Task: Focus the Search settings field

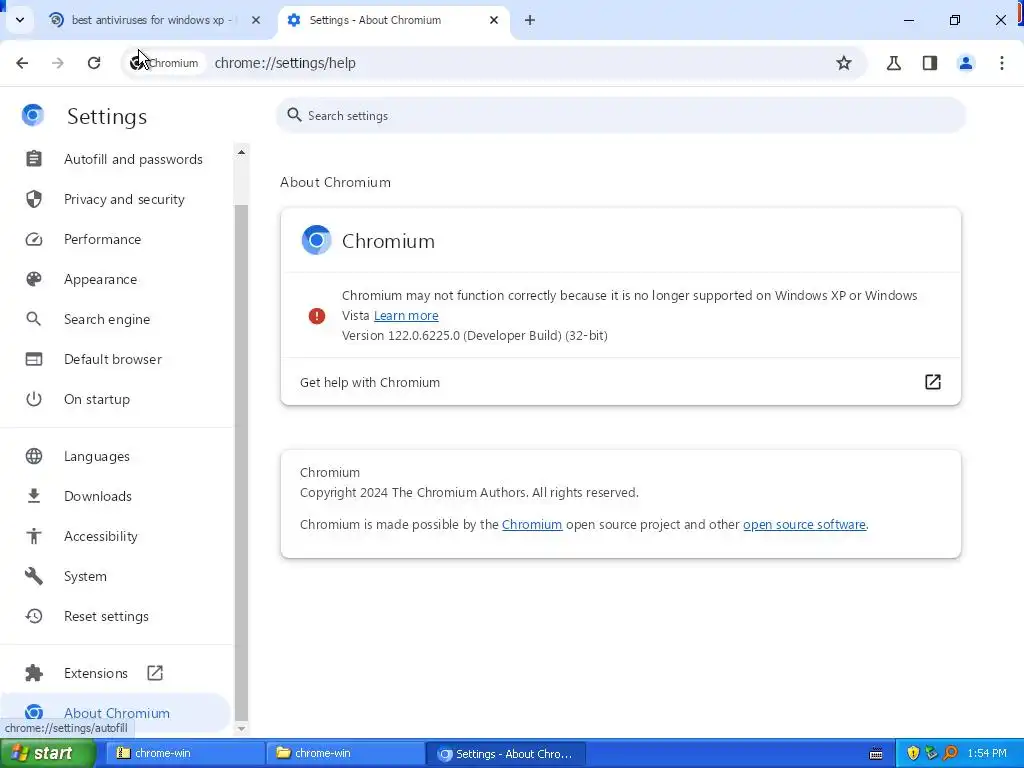Action: point(620,116)
